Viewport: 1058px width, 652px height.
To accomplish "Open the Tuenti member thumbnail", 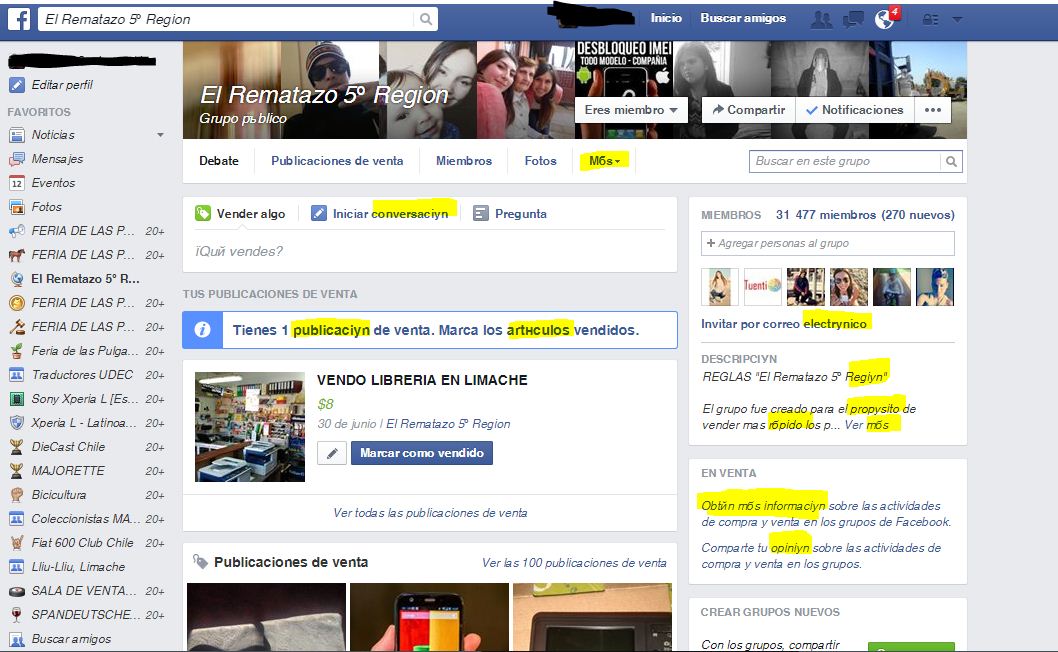I will 762,287.
